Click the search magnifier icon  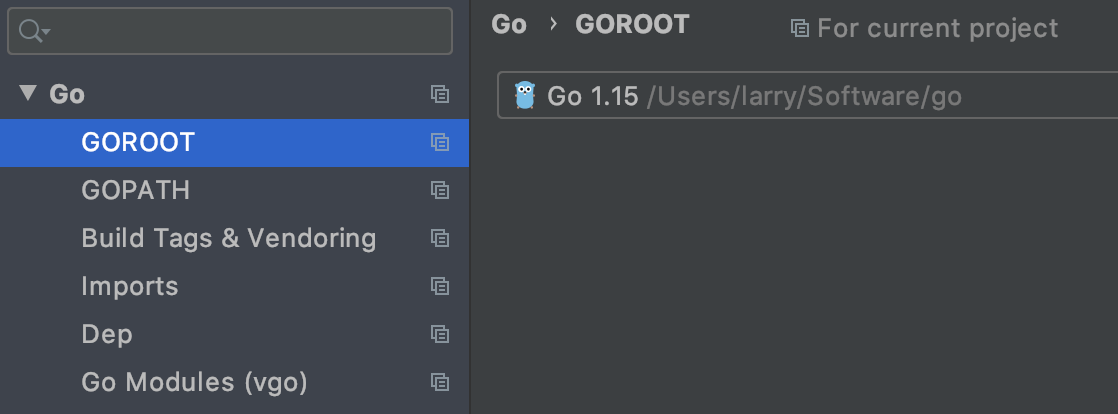(x=28, y=32)
